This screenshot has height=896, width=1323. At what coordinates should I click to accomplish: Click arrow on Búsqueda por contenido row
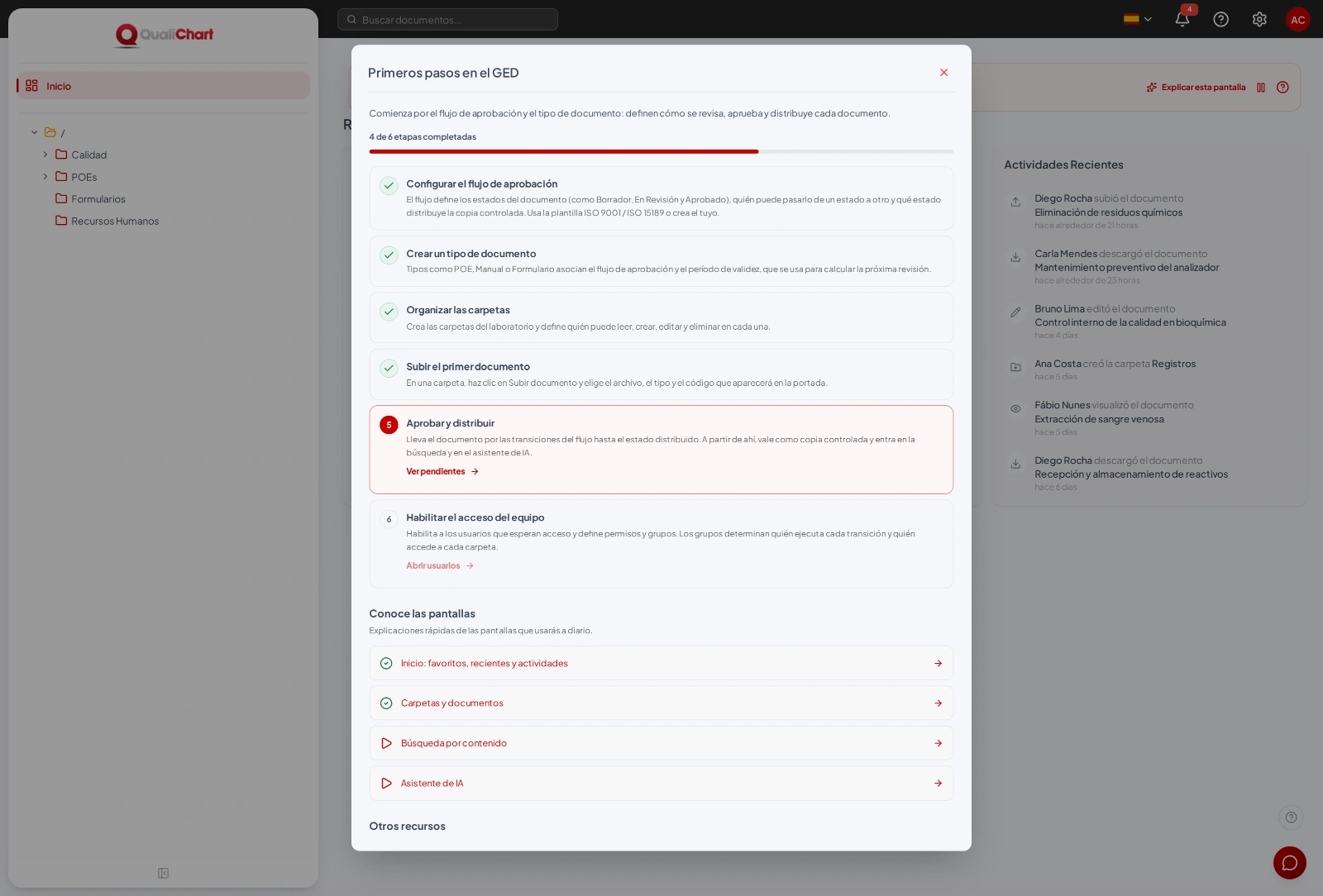pyautogui.click(x=938, y=743)
